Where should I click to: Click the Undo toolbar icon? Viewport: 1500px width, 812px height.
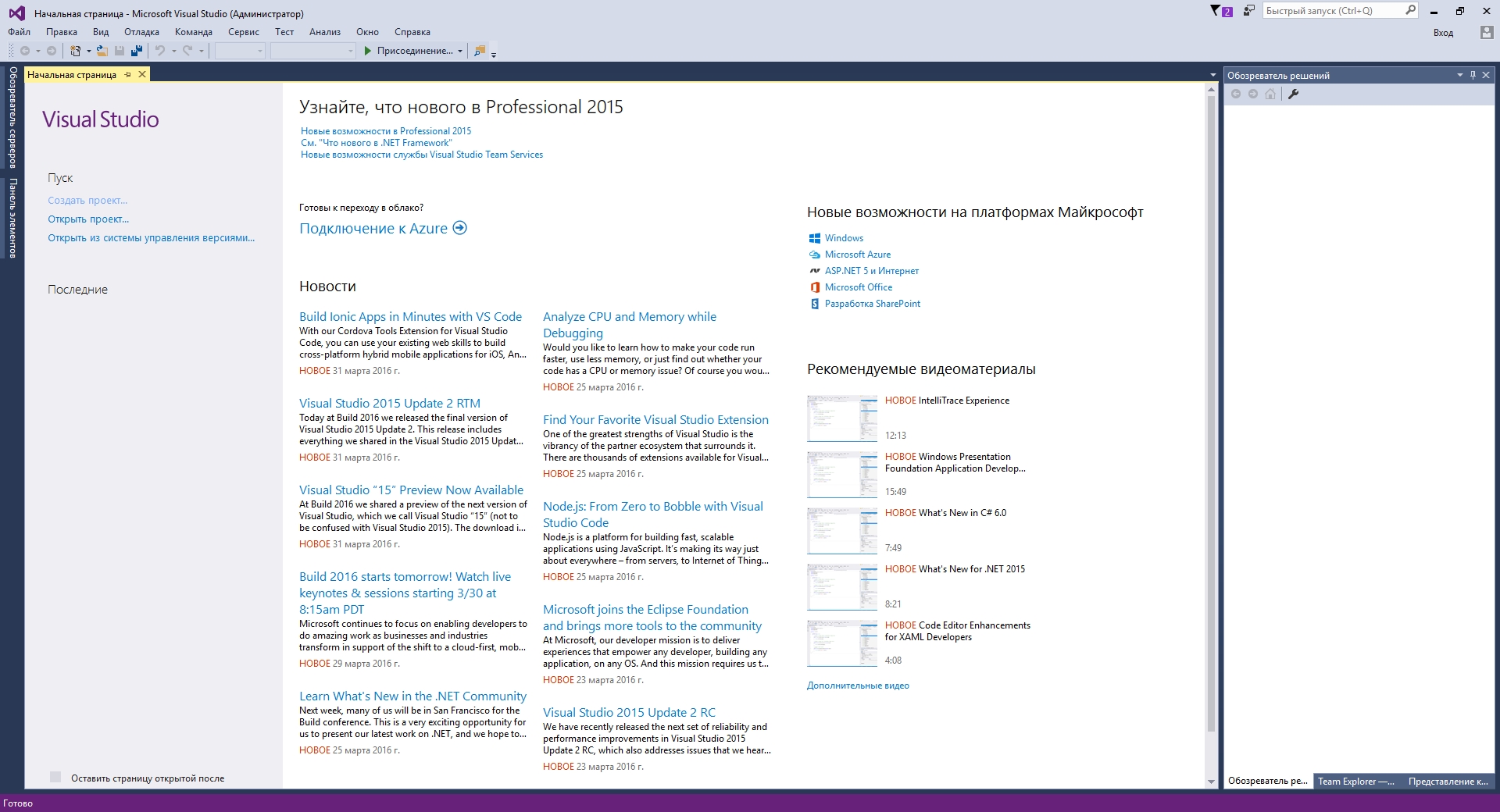(160, 51)
